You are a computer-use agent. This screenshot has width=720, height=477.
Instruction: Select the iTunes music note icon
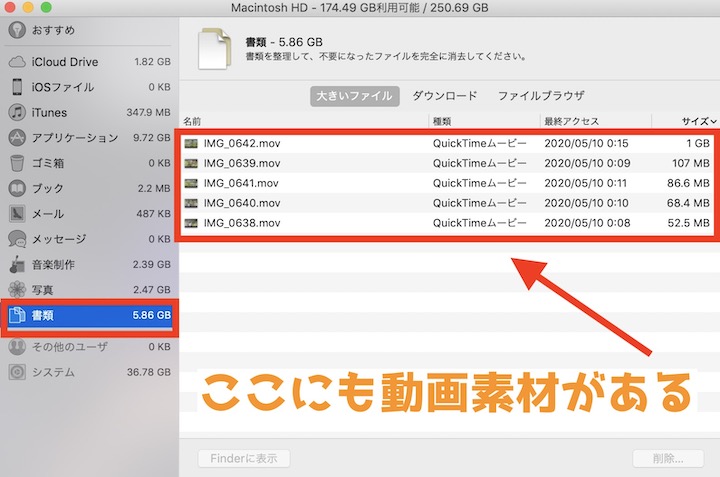coord(17,112)
